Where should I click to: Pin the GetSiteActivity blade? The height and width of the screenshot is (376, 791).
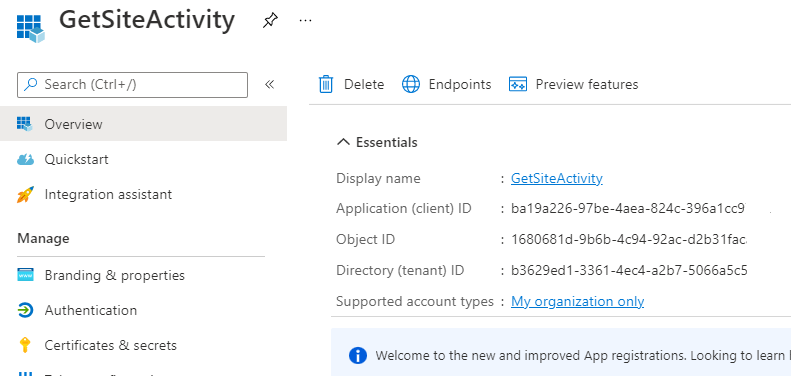(x=270, y=21)
